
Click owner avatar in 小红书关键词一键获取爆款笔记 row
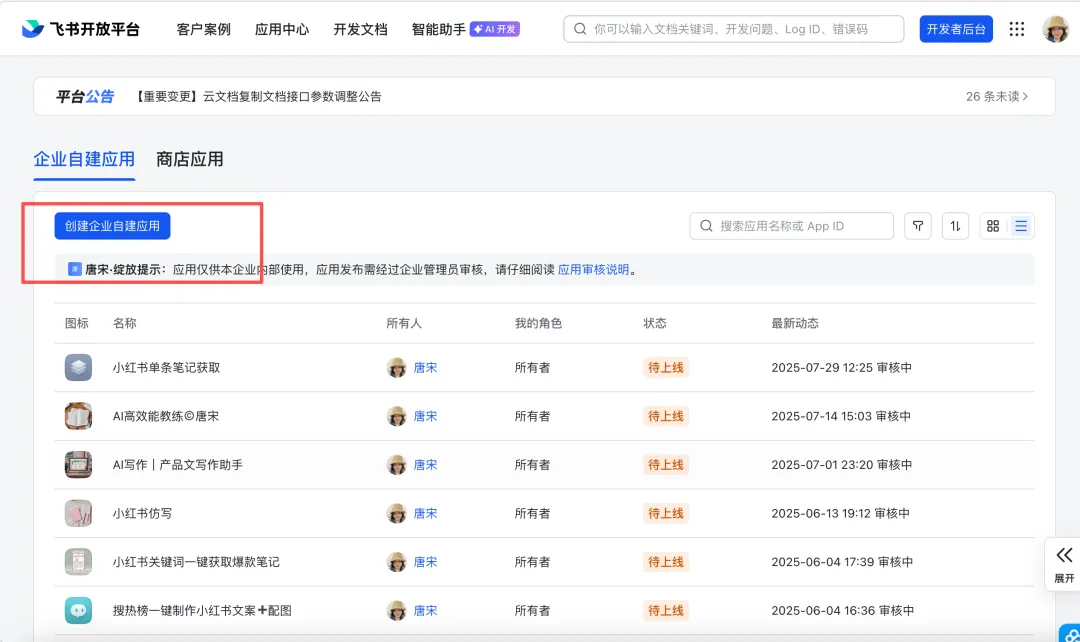coord(397,562)
